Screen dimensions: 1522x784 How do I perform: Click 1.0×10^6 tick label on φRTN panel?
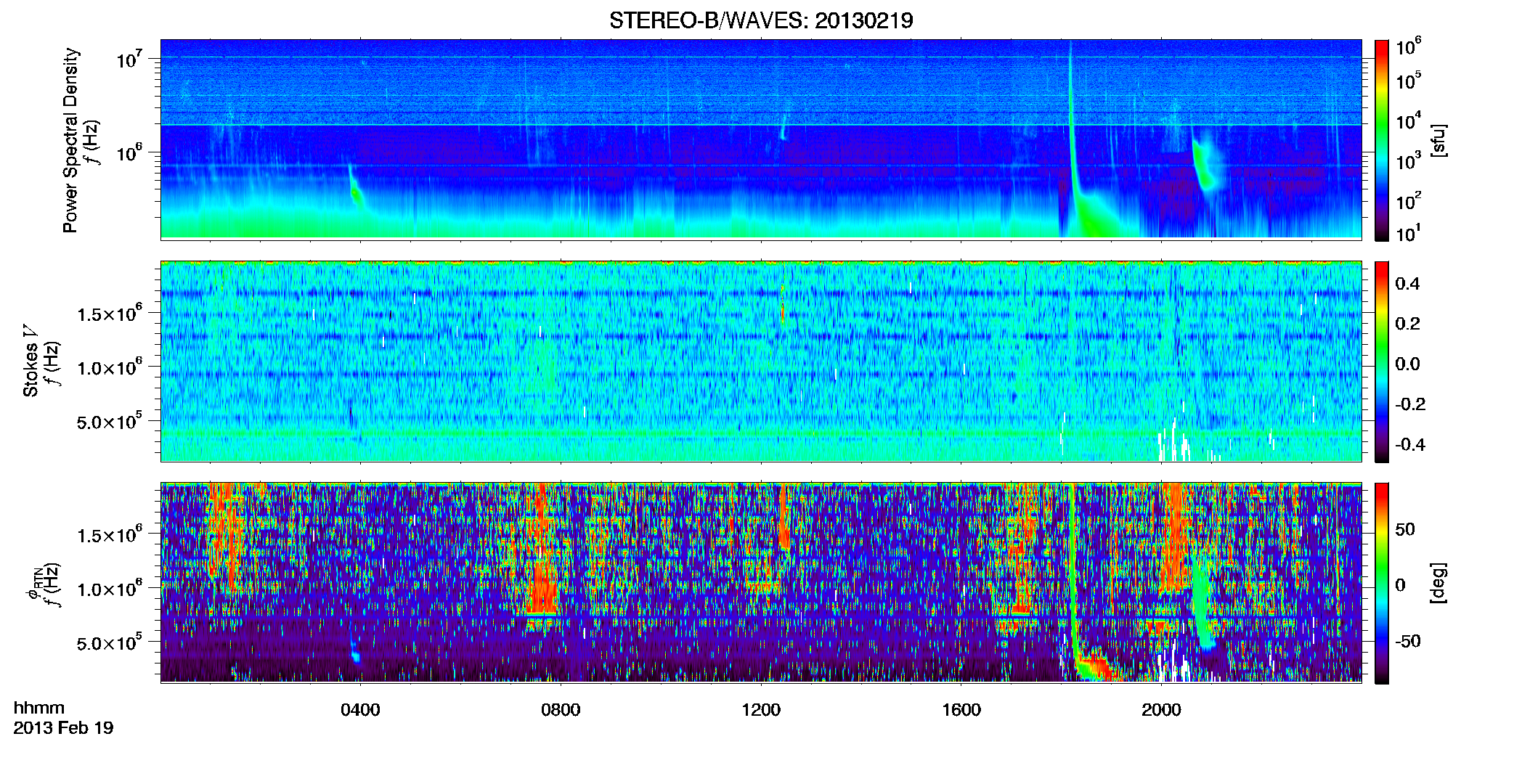(x=110, y=588)
